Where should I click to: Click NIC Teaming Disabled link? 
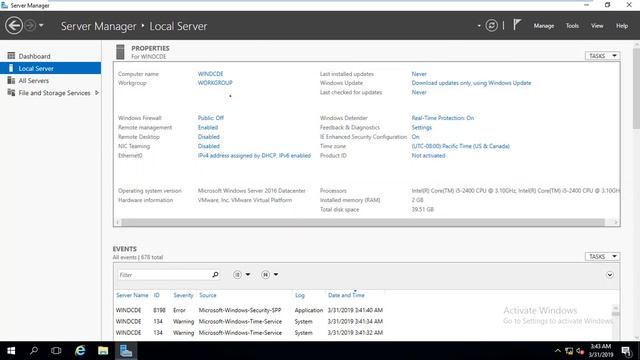pos(209,146)
